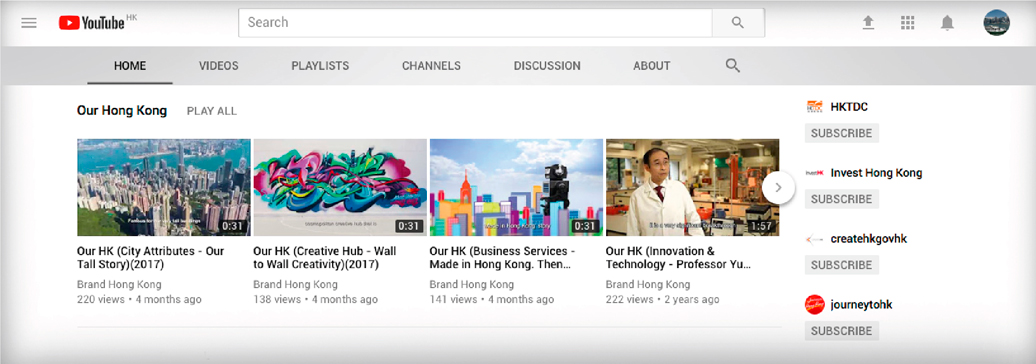Image resolution: width=1036 pixels, height=364 pixels.
Task: Open title 'Our HK (Innovation & Technology - Professor Yu'
Action: (679, 258)
